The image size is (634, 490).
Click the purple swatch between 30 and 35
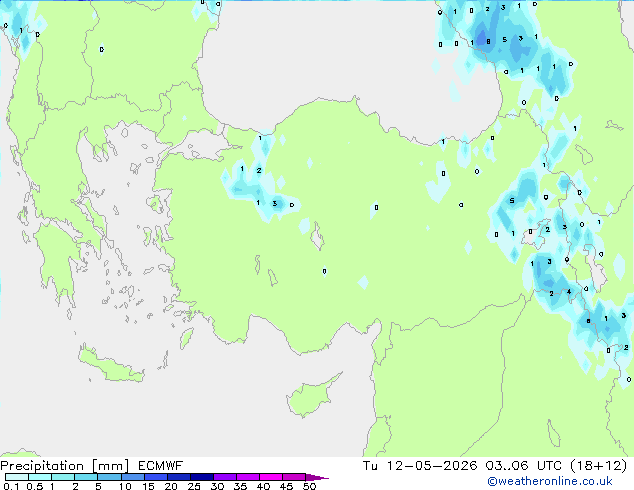(x=224, y=477)
